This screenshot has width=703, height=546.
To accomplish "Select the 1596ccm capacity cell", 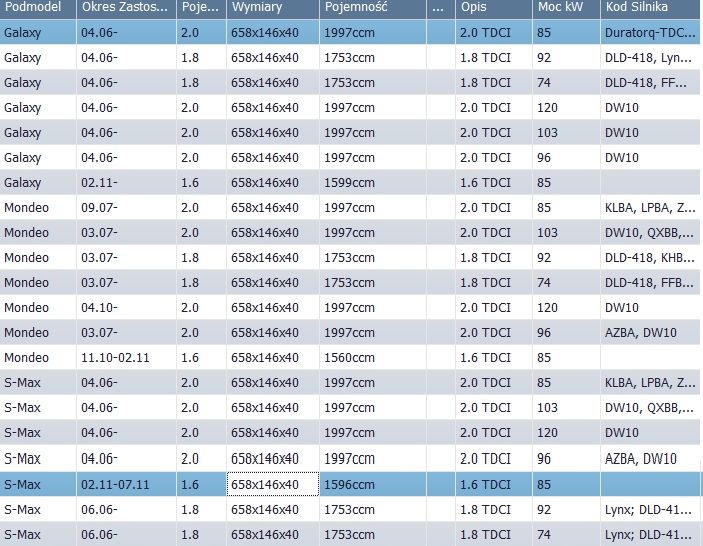I will point(373,485).
